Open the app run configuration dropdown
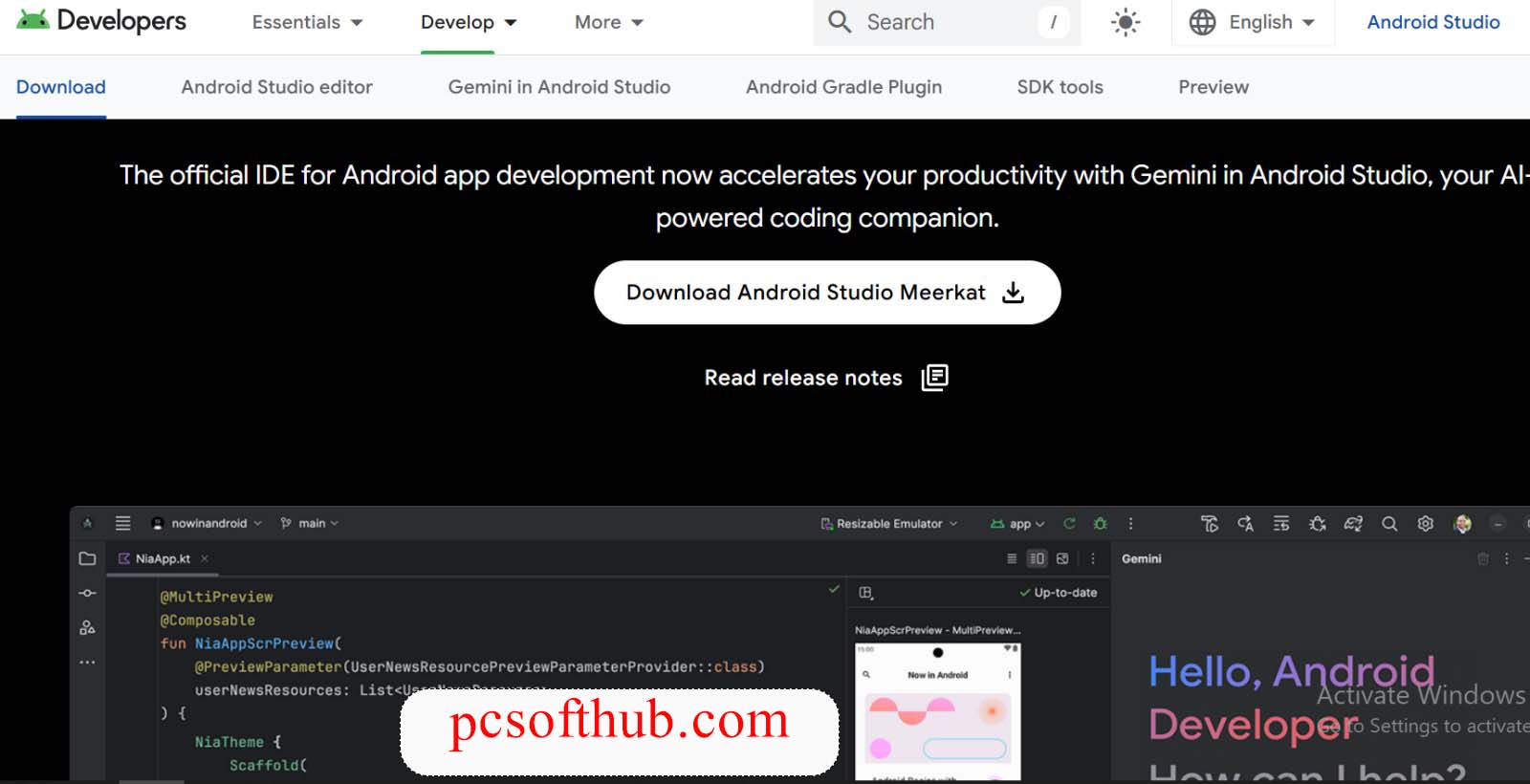 [x=1017, y=523]
